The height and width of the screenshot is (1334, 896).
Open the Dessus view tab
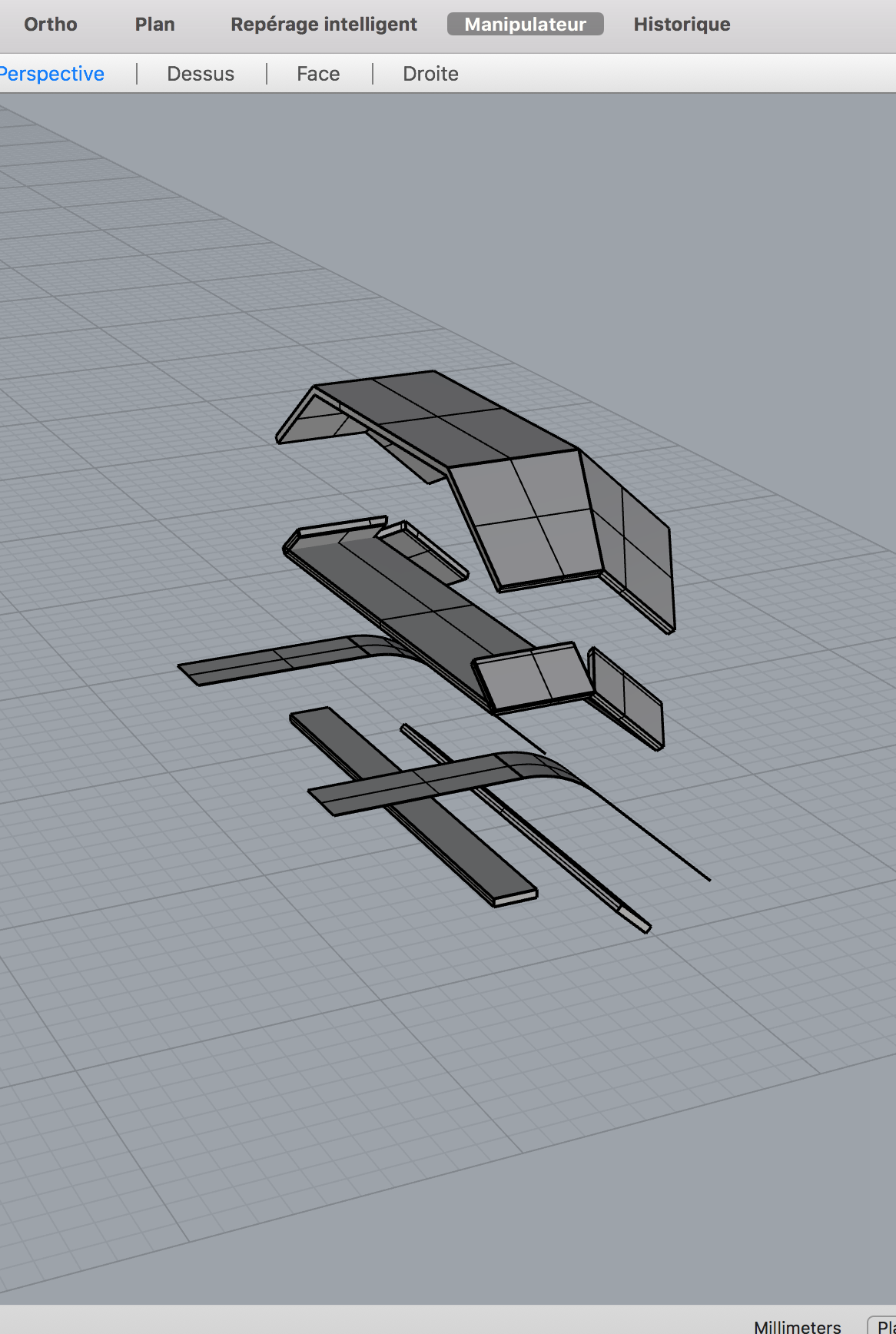[201, 74]
